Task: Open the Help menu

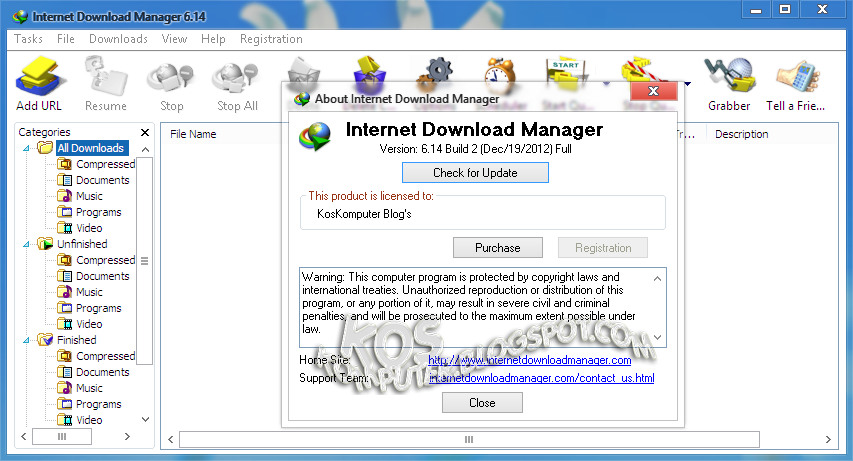Action: coord(213,39)
